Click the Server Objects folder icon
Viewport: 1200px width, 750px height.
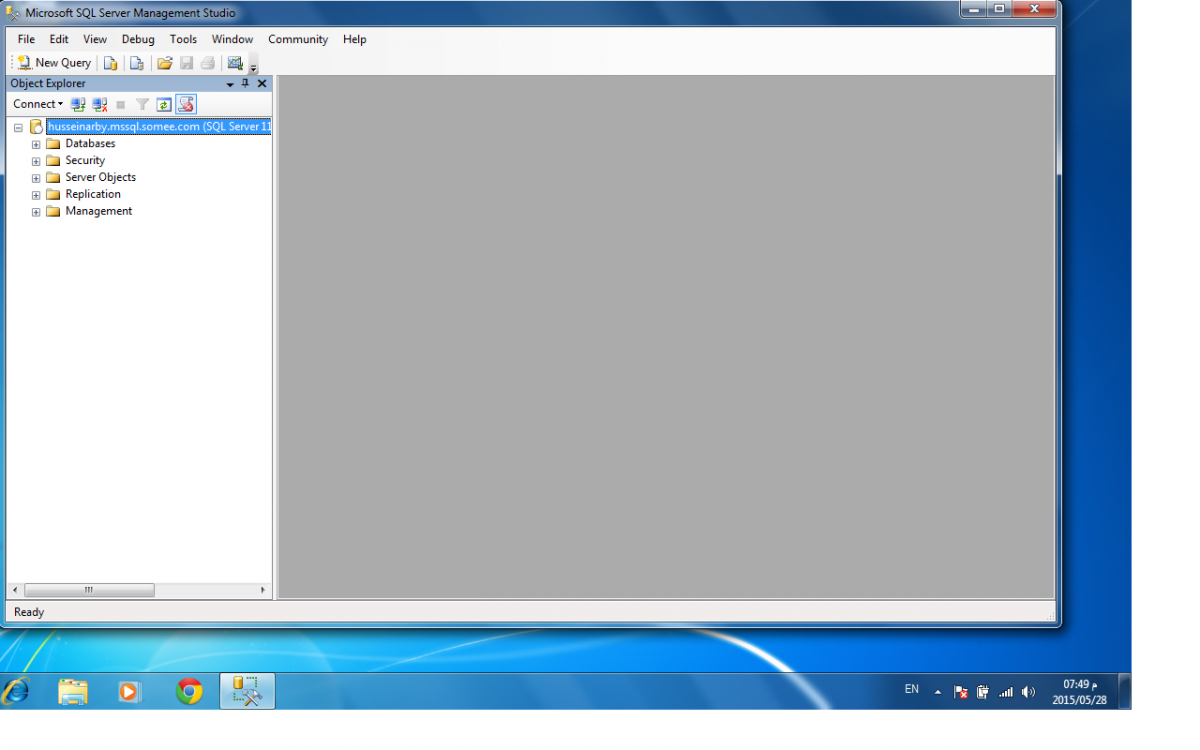(53, 178)
